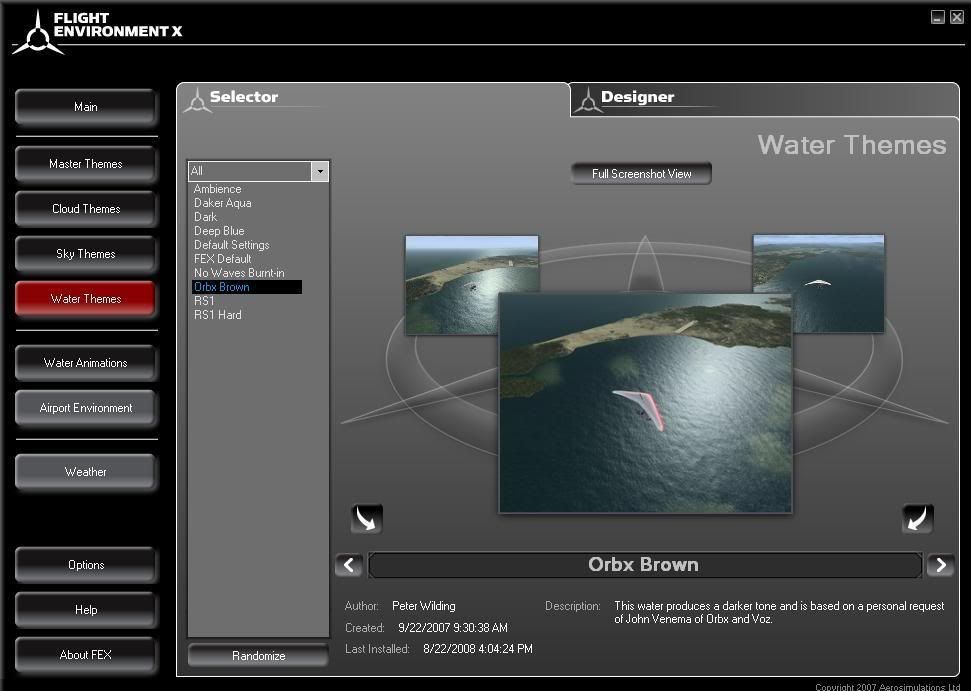Pick RS1 Hard from the list
Viewport: 971px width, 691px height.
coord(217,315)
